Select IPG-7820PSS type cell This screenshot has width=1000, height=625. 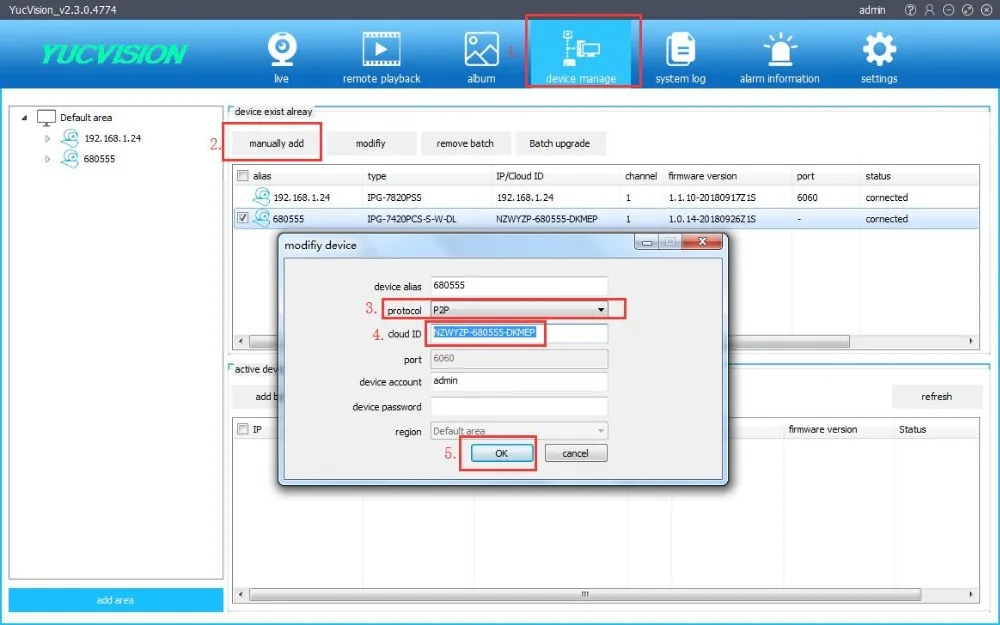[394, 198]
